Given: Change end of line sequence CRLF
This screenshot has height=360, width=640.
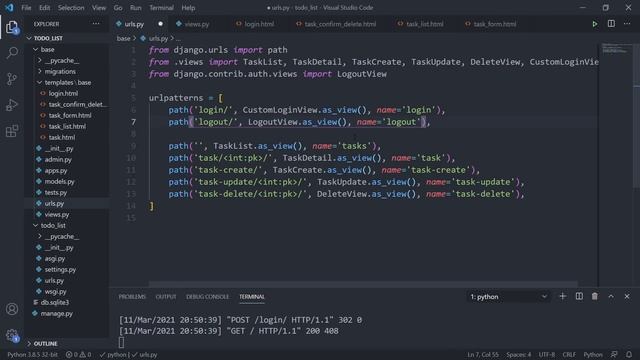Looking at the screenshot, I should (569, 355).
